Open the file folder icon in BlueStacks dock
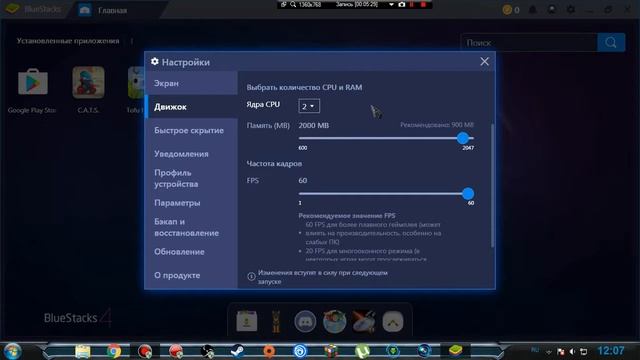This screenshot has width=640, height=360. (247, 321)
